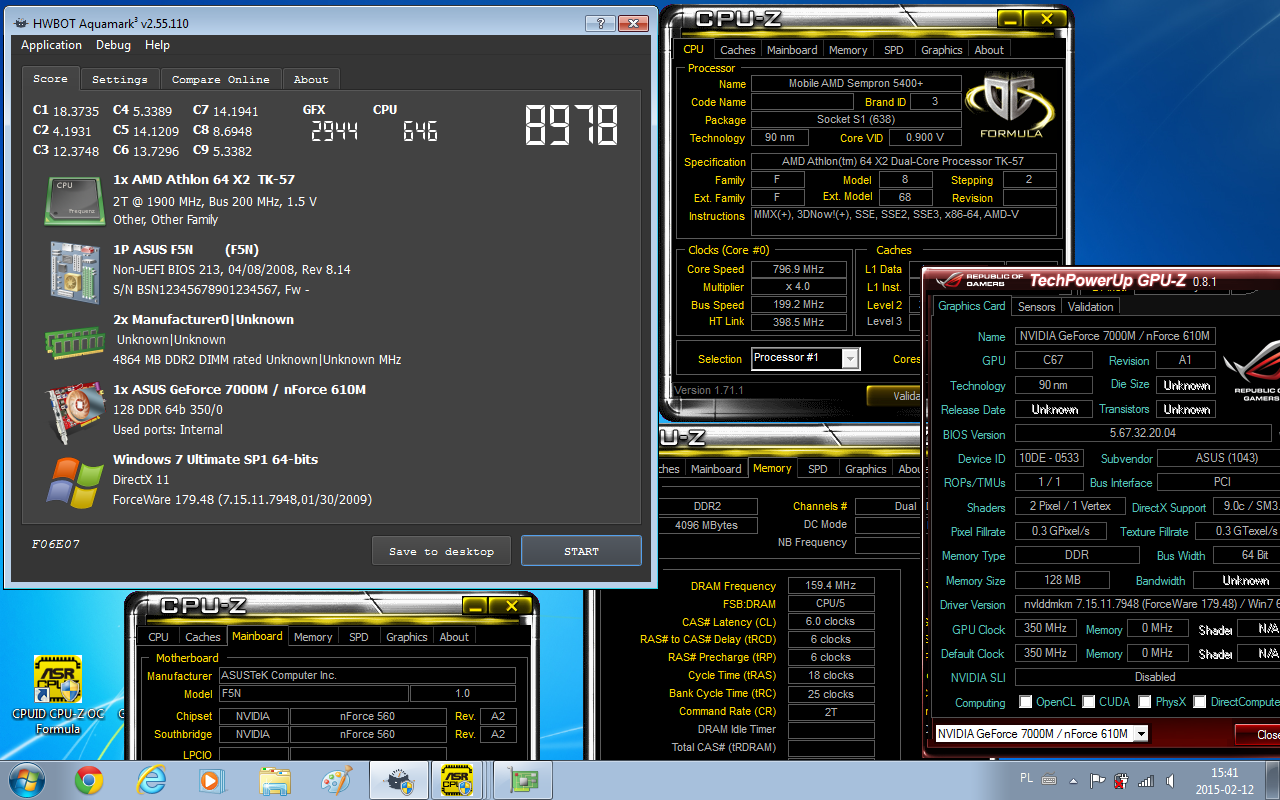Open the Application menu in Aquamark
1280x800 pixels.
coord(52,45)
